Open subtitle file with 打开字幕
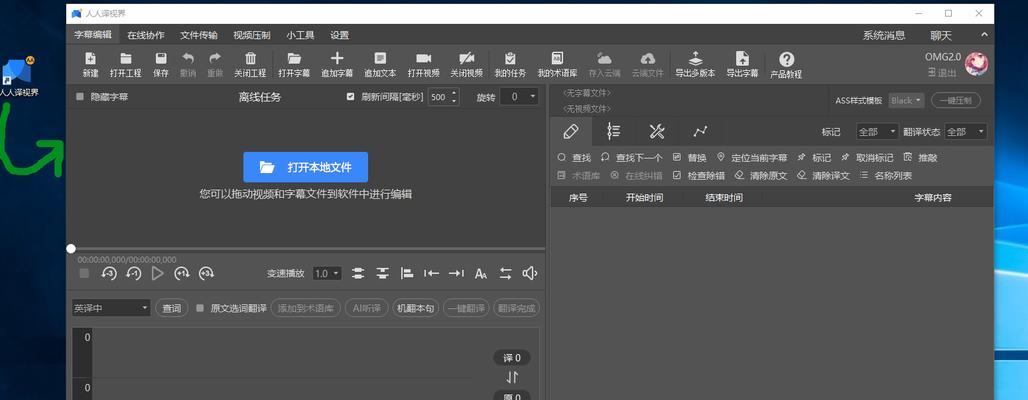1028x400 pixels. tap(294, 65)
